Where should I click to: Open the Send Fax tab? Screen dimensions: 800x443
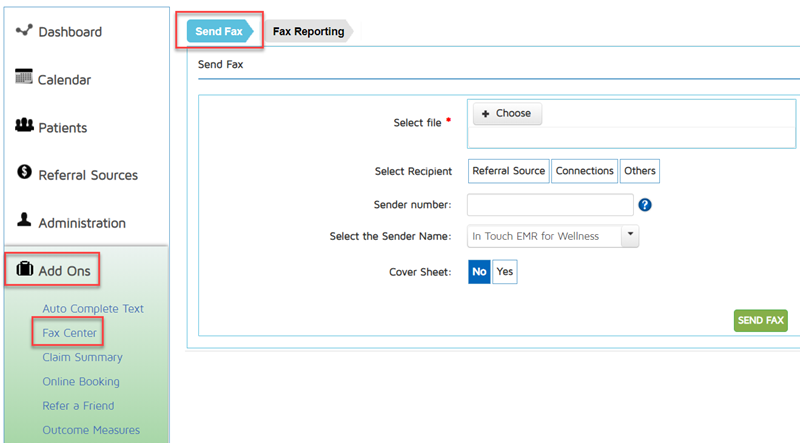(219, 31)
